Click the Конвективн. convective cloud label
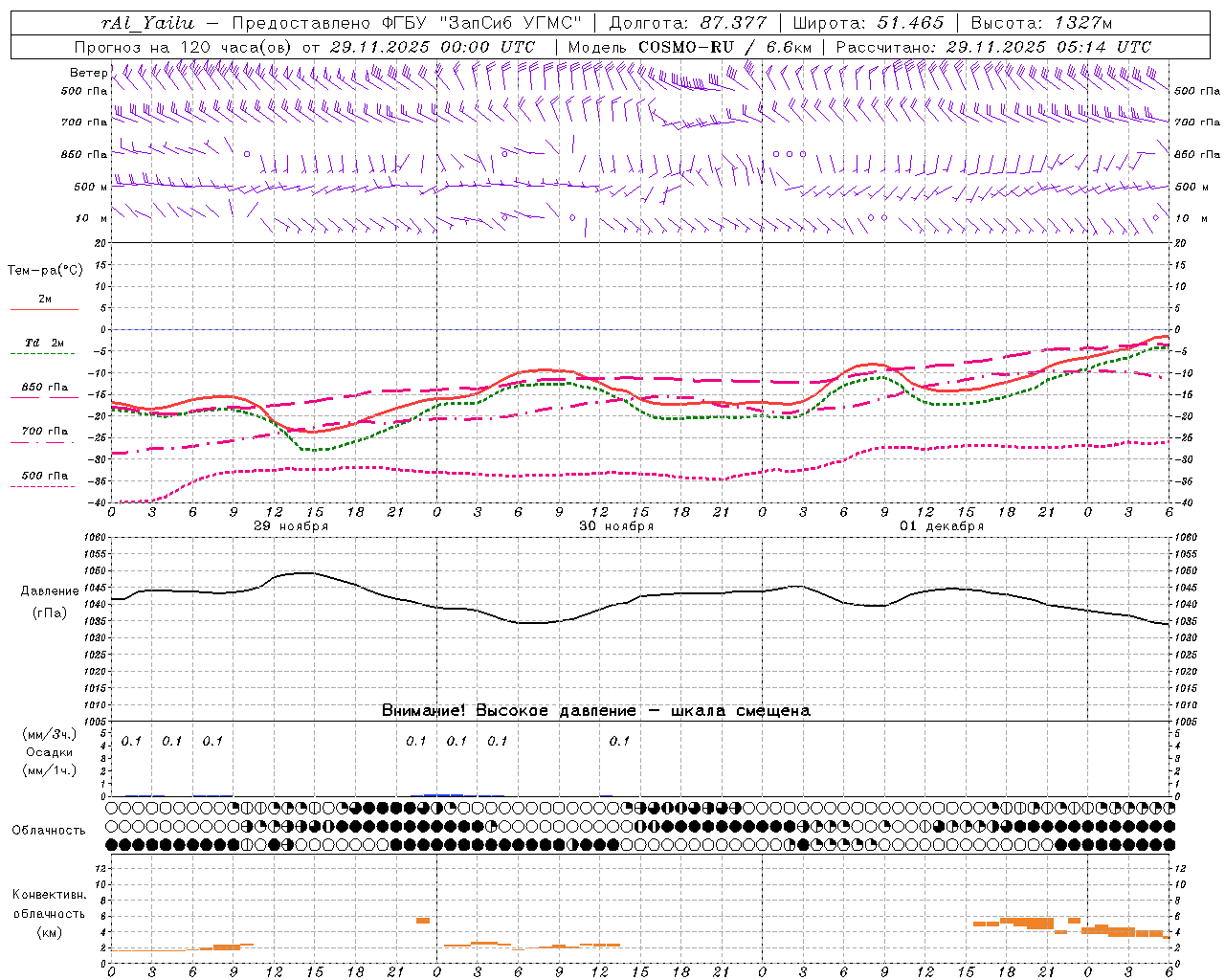This screenshot has width=1225, height=980. coord(49,895)
